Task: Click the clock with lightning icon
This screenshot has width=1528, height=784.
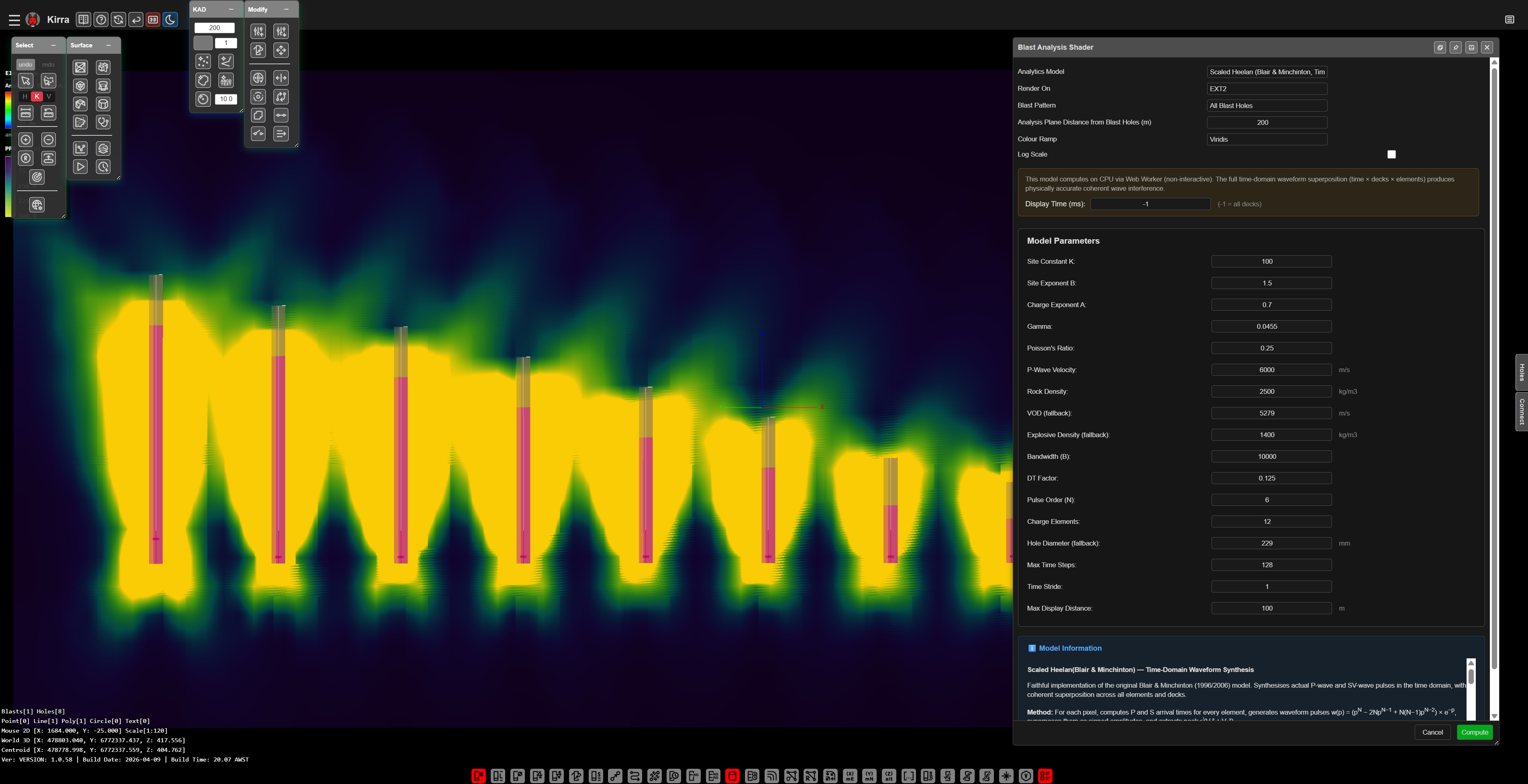Action: click(103, 167)
